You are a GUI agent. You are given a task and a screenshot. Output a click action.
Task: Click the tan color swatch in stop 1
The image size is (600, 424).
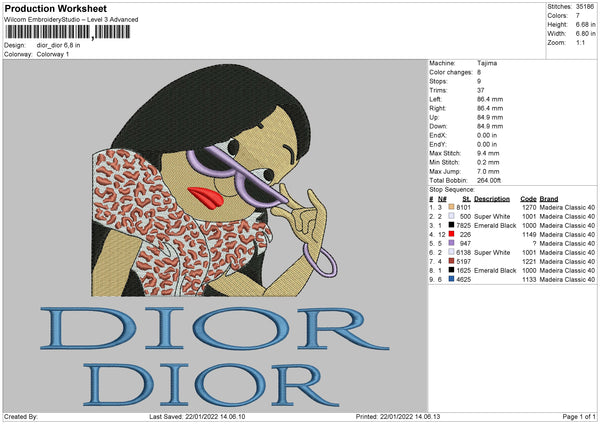(451, 207)
